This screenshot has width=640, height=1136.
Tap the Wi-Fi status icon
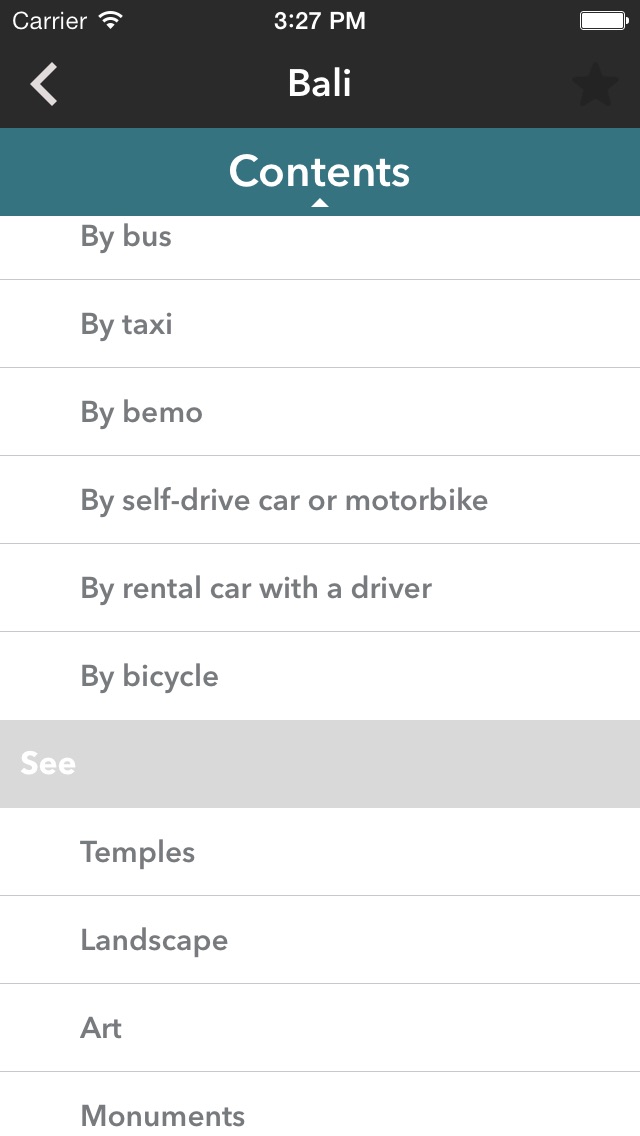pyautogui.click(x=111, y=21)
